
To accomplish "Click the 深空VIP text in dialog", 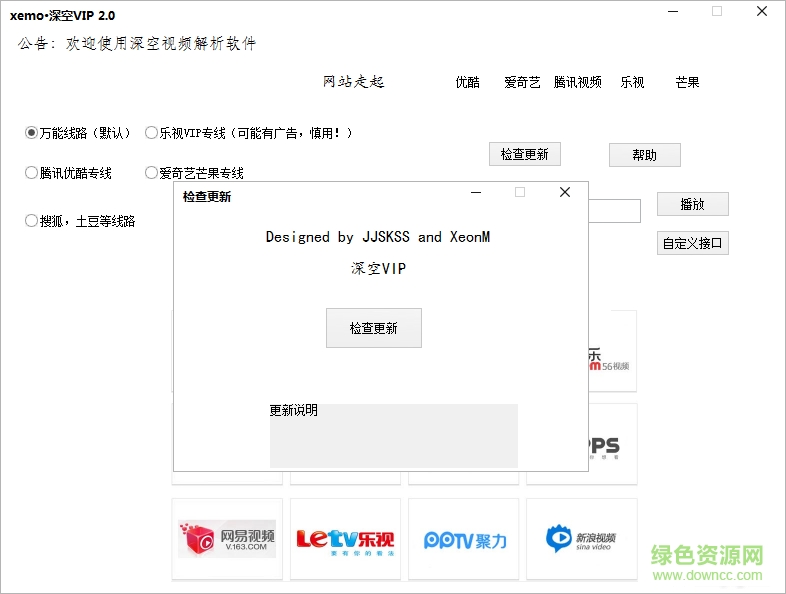I will pos(378,269).
